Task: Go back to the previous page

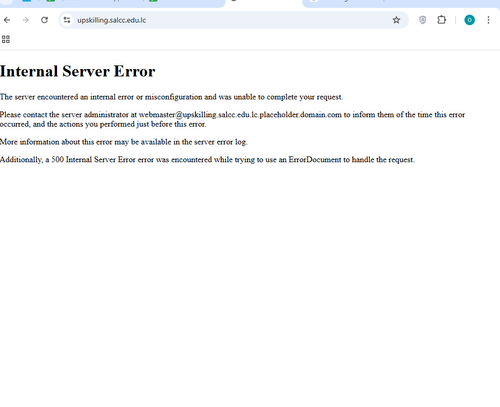Action: pos(7,20)
